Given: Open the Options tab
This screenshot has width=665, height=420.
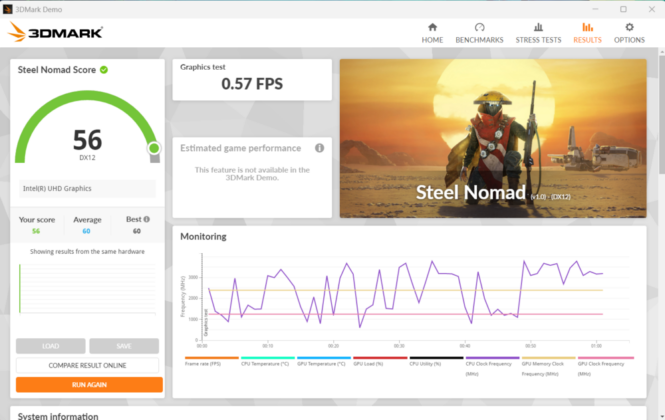Looking at the screenshot, I should (x=629, y=33).
